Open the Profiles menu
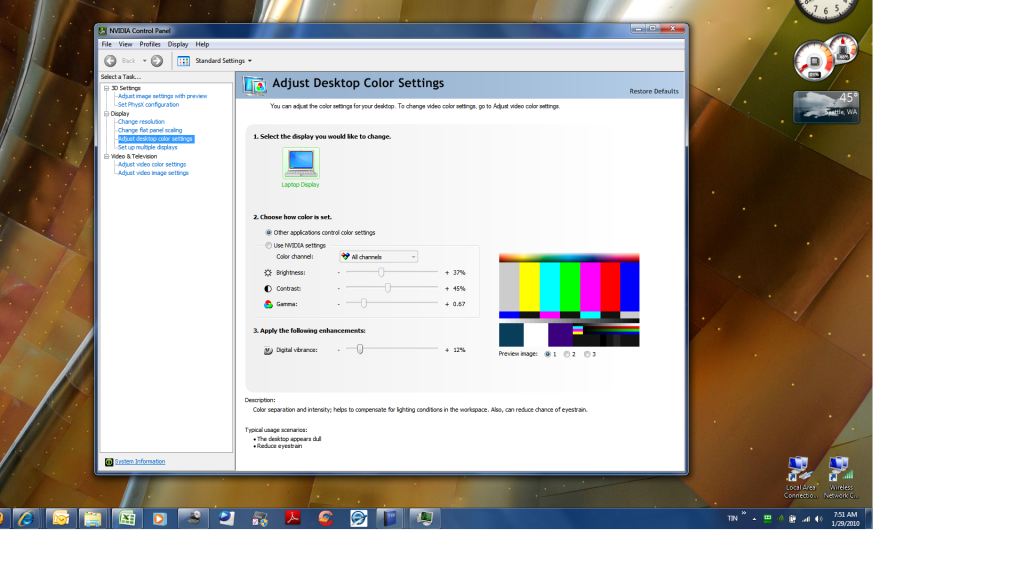Image resolution: width=1024 pixels, height=576 pixels. pyautogui.click(x=150, y=44)
